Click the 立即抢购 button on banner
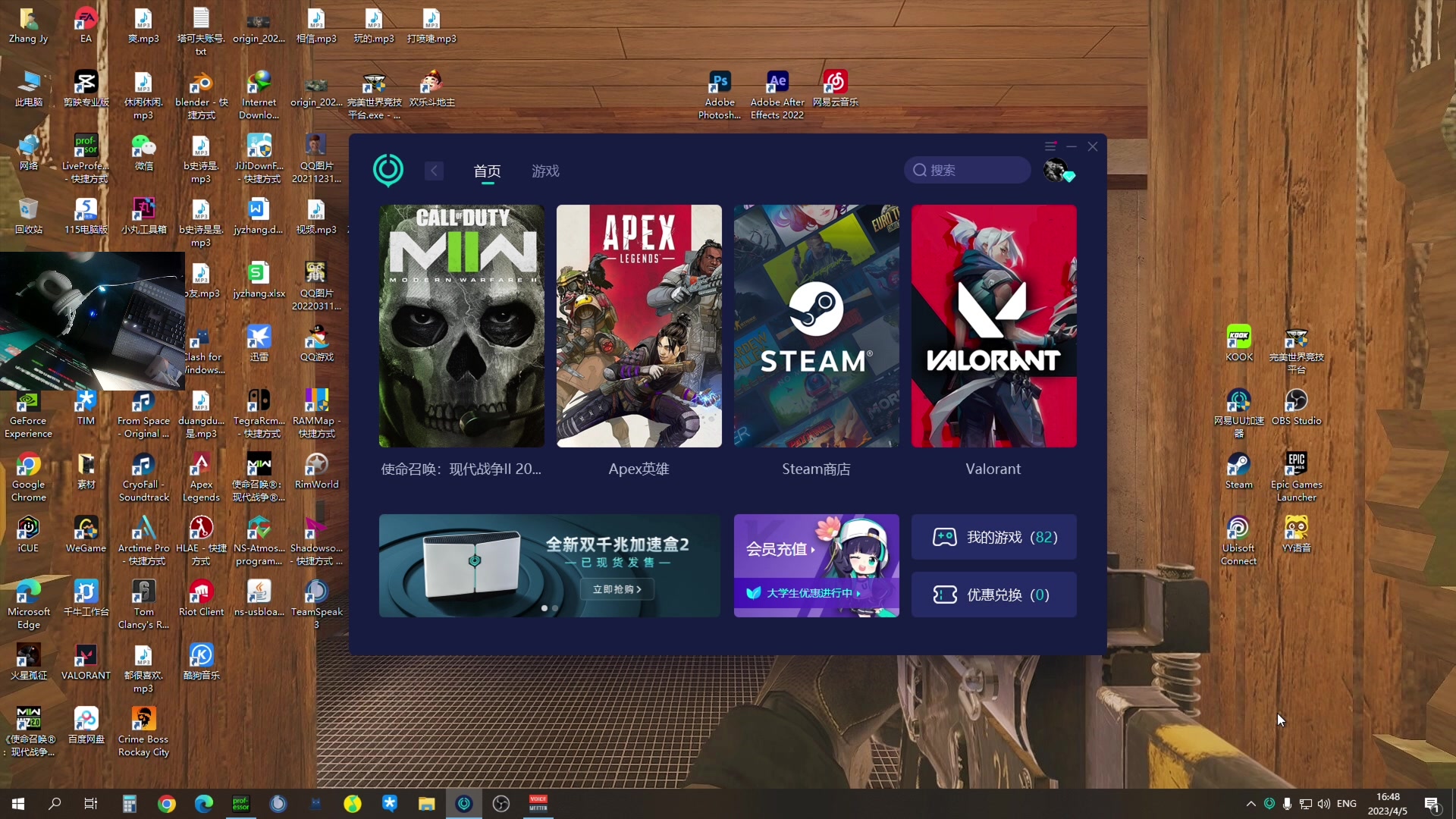The image size is (1456, 819). pos(617,589)
